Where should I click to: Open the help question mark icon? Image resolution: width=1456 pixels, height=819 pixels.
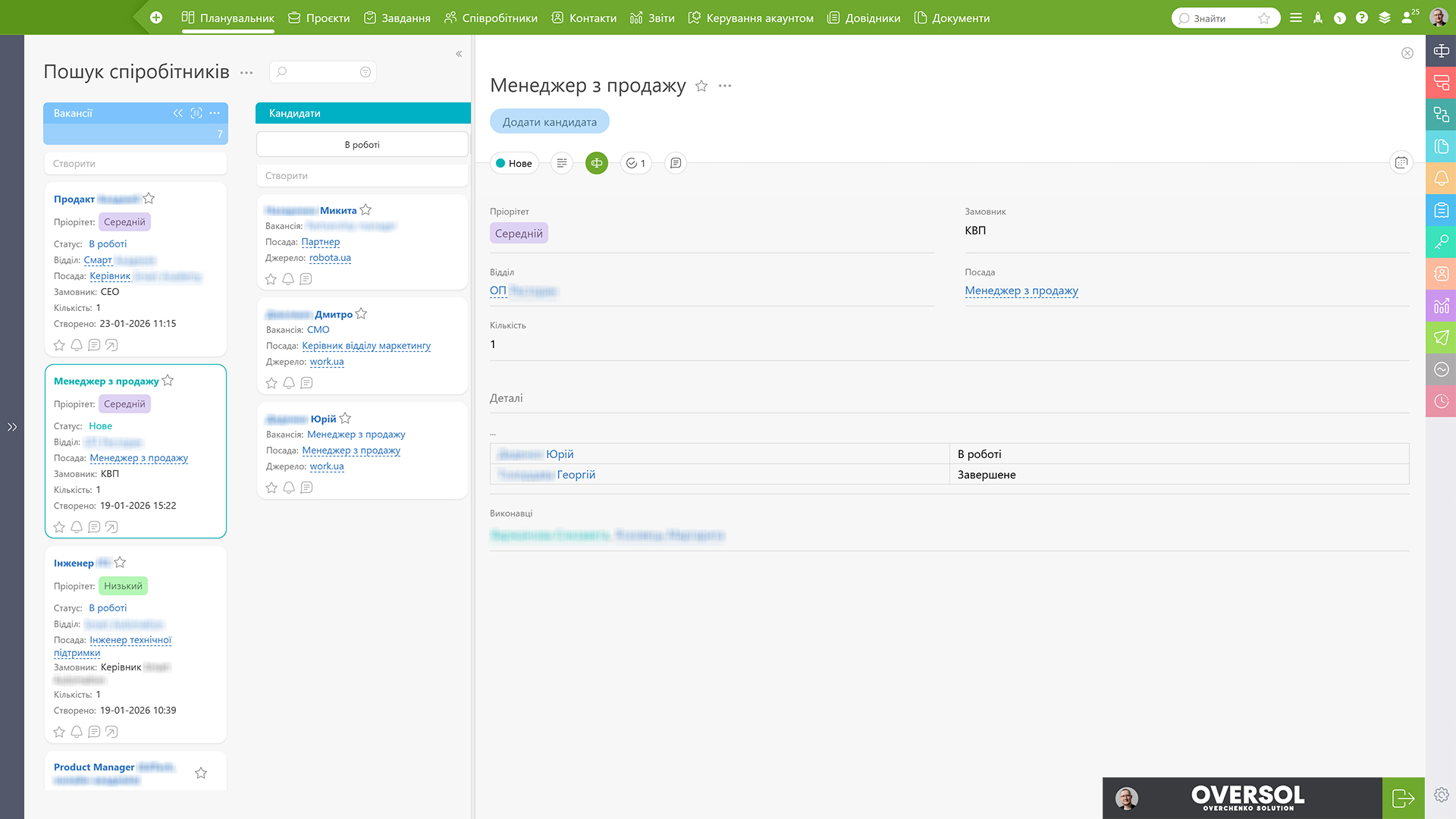[x=1362, y=17]
